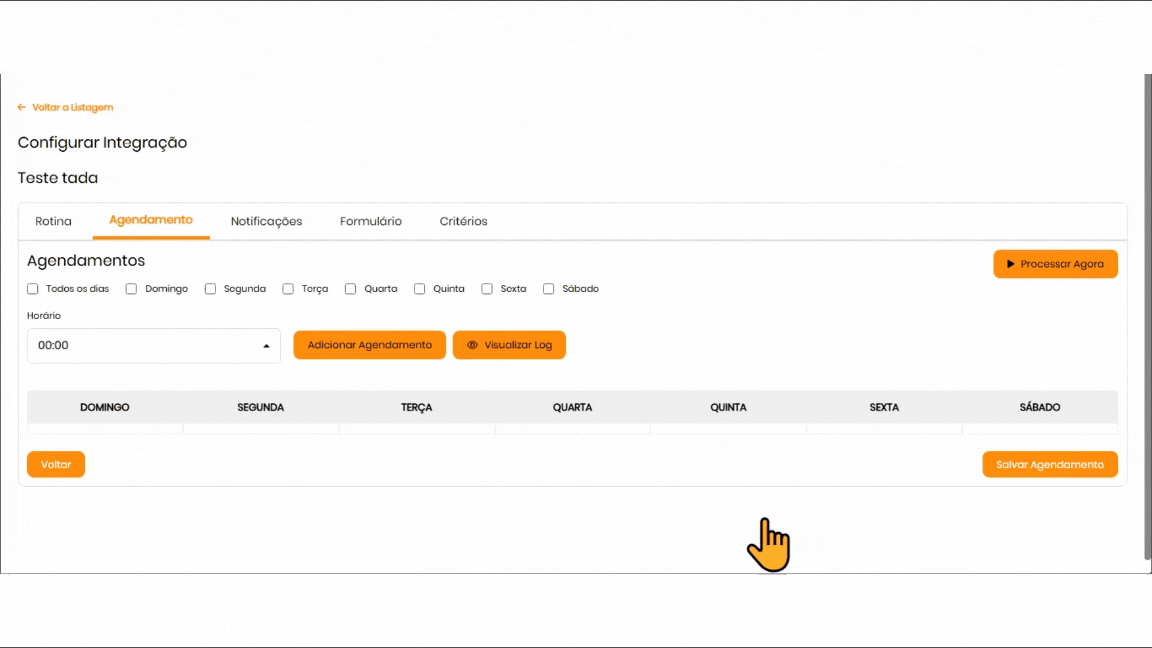1152x648 pixels.
Task: Enable the Sábado checkbox
Action: [x=548, y=289]
